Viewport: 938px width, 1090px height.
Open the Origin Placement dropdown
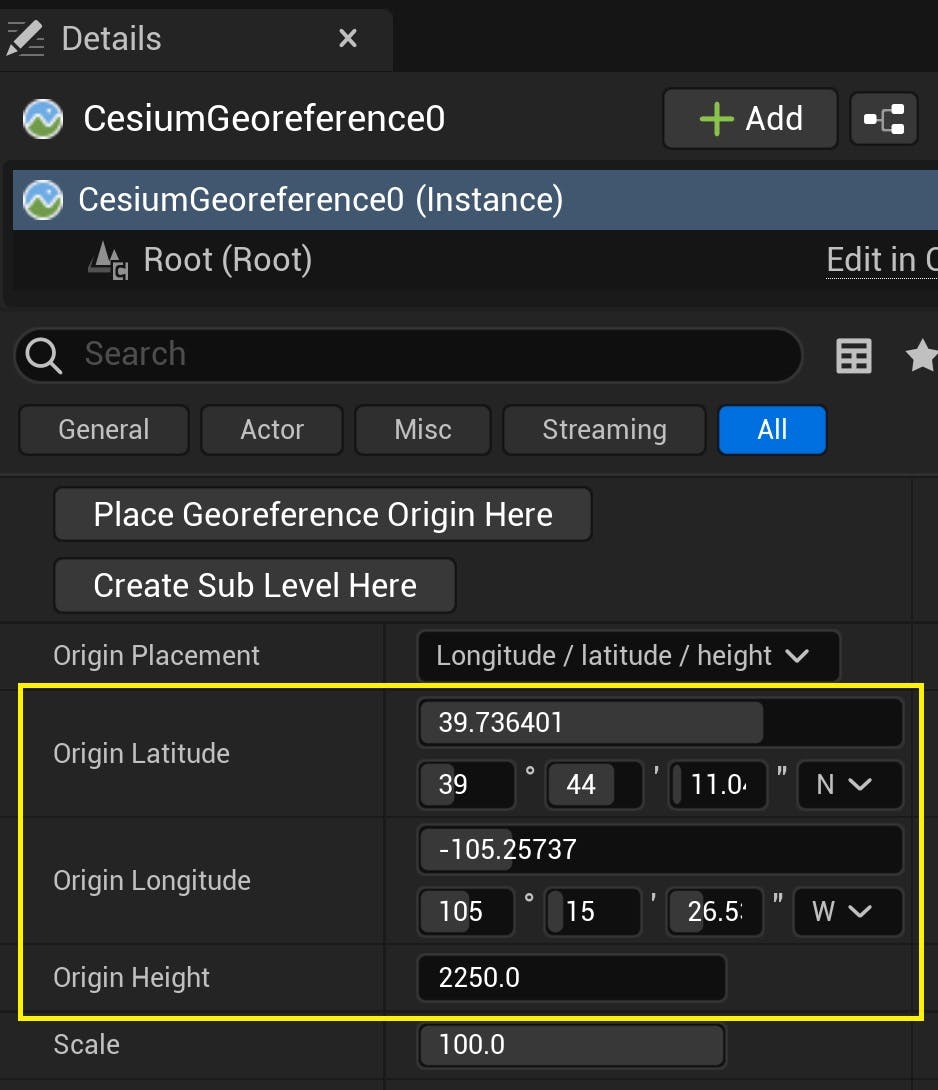coord(628,656)
